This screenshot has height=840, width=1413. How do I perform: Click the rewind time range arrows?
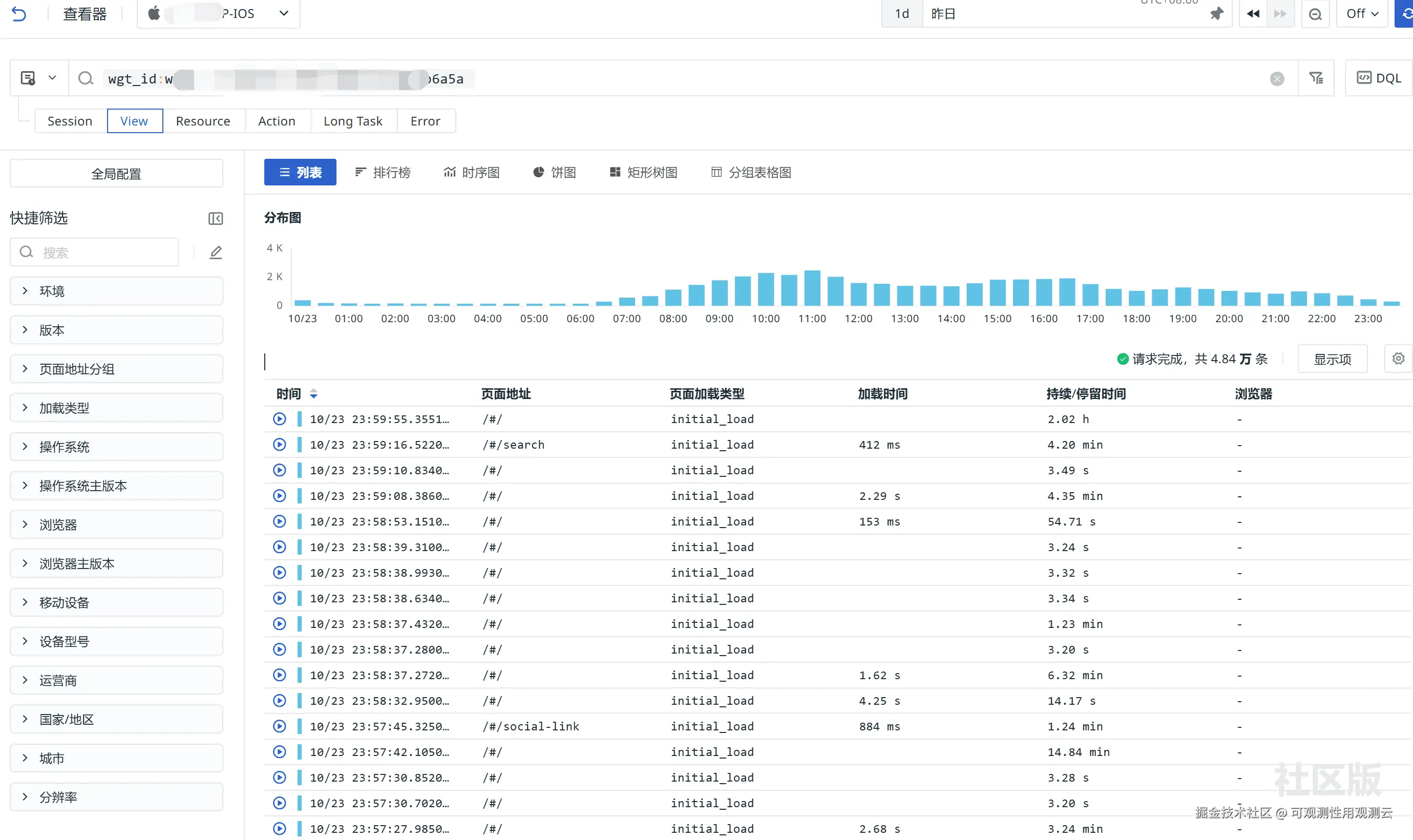point(1253,14)
